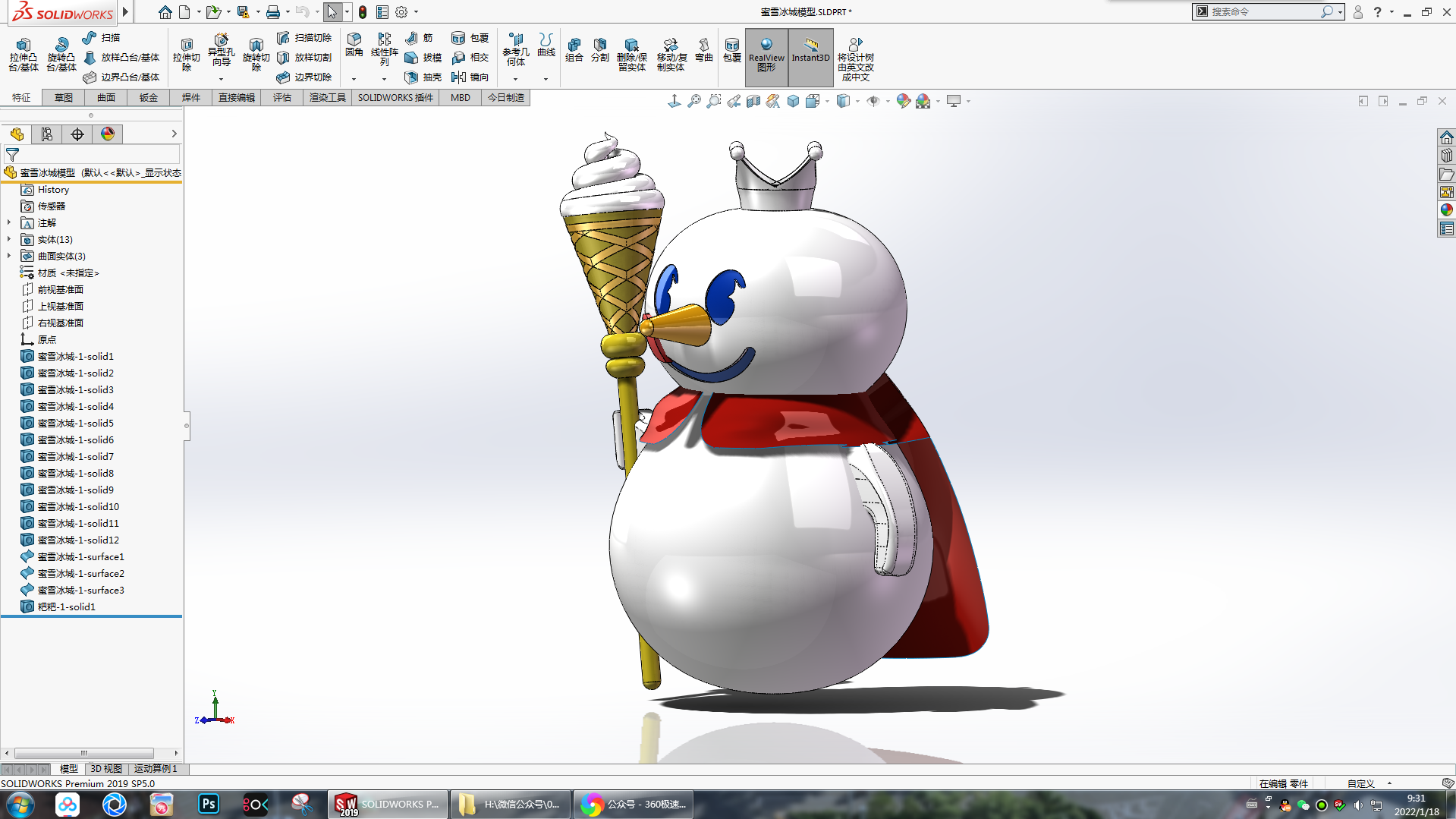This screenshot has width=1456, height=819.
Task: Open the DisplayManager tab icon
Action: coord(108,134)
